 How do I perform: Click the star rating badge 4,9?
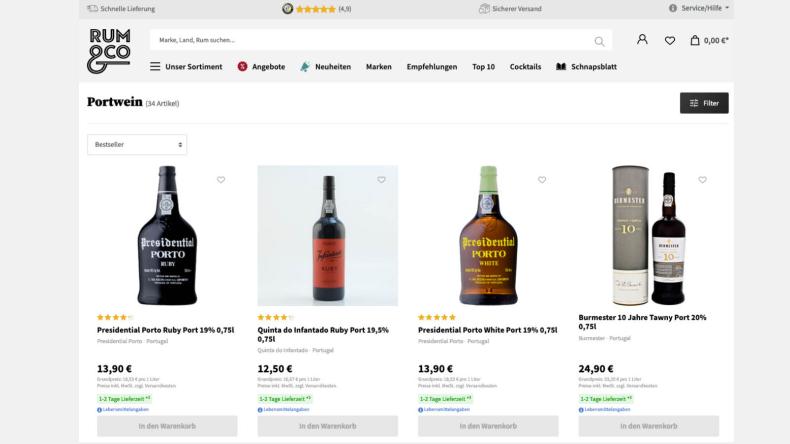point(316,9)
